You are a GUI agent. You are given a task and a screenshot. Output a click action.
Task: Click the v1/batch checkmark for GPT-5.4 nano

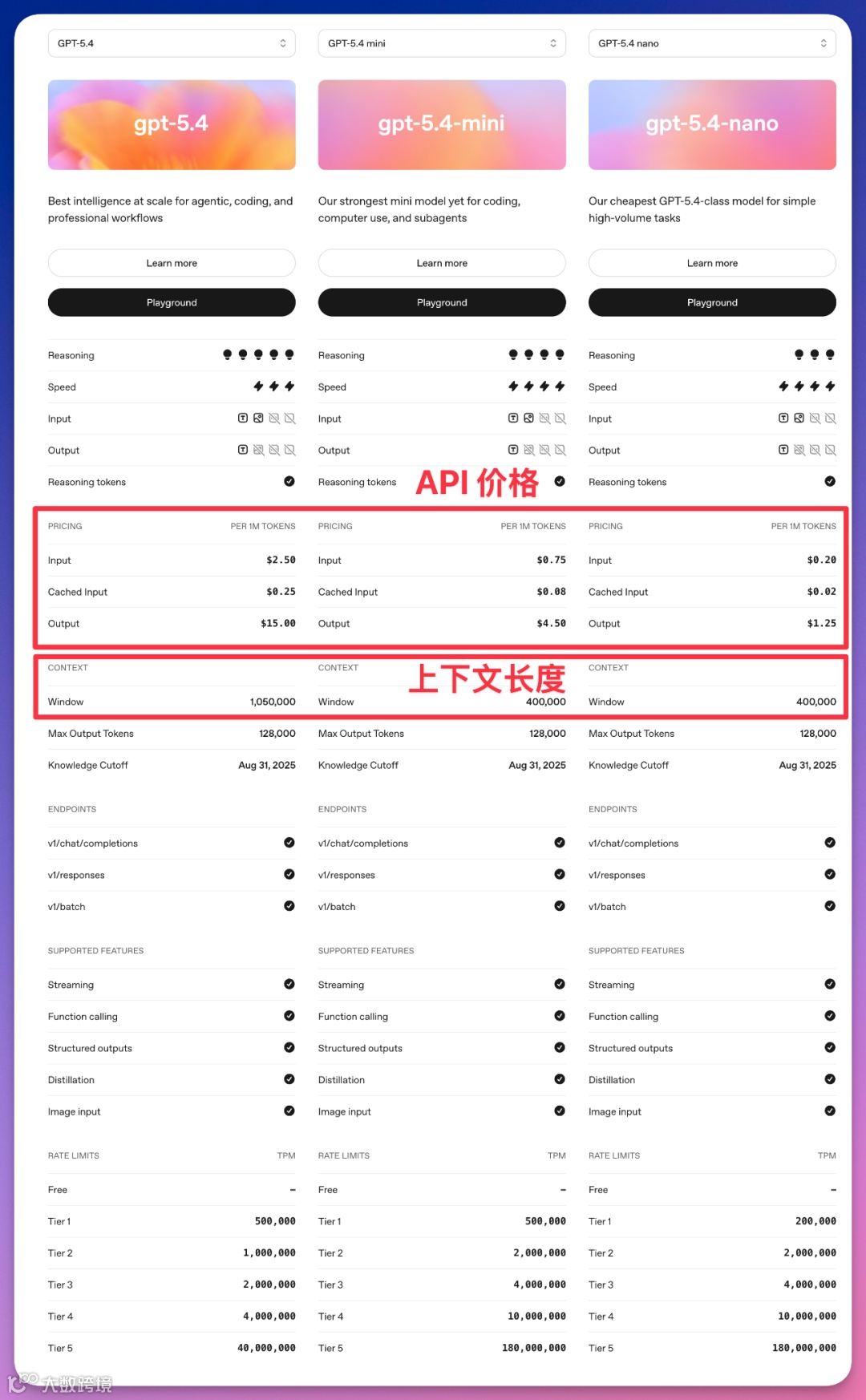tap(830, 906)
